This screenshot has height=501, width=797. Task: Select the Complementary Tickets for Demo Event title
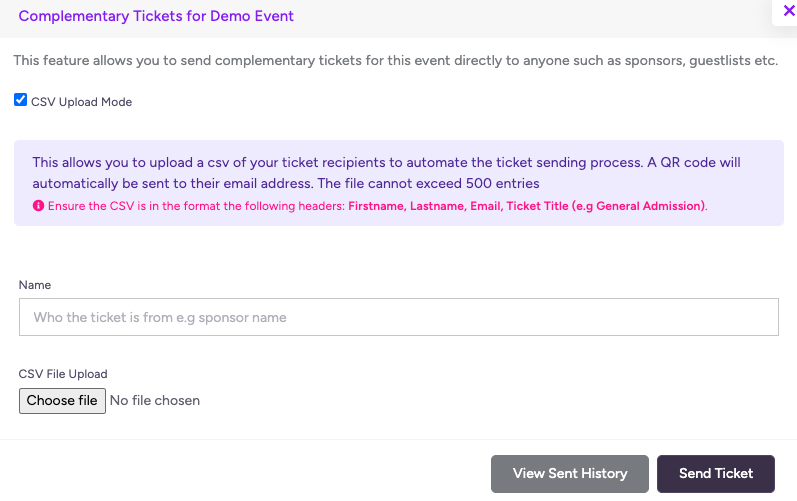pyautogui.click(x=156, y=16)
